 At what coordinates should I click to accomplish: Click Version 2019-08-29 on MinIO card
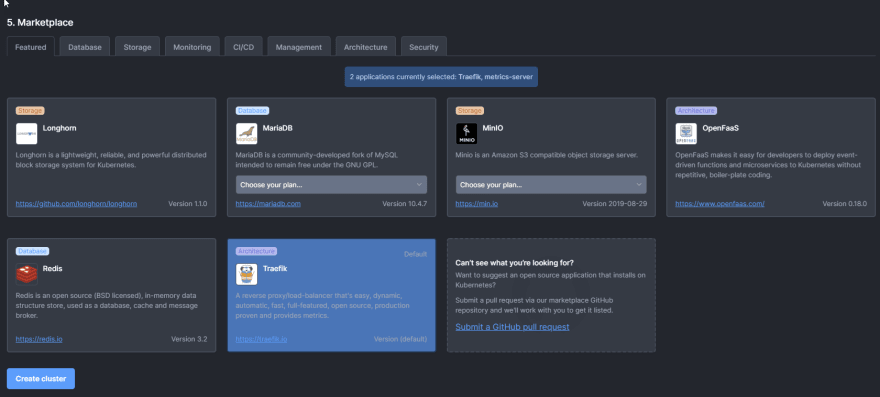pos(615,204)
